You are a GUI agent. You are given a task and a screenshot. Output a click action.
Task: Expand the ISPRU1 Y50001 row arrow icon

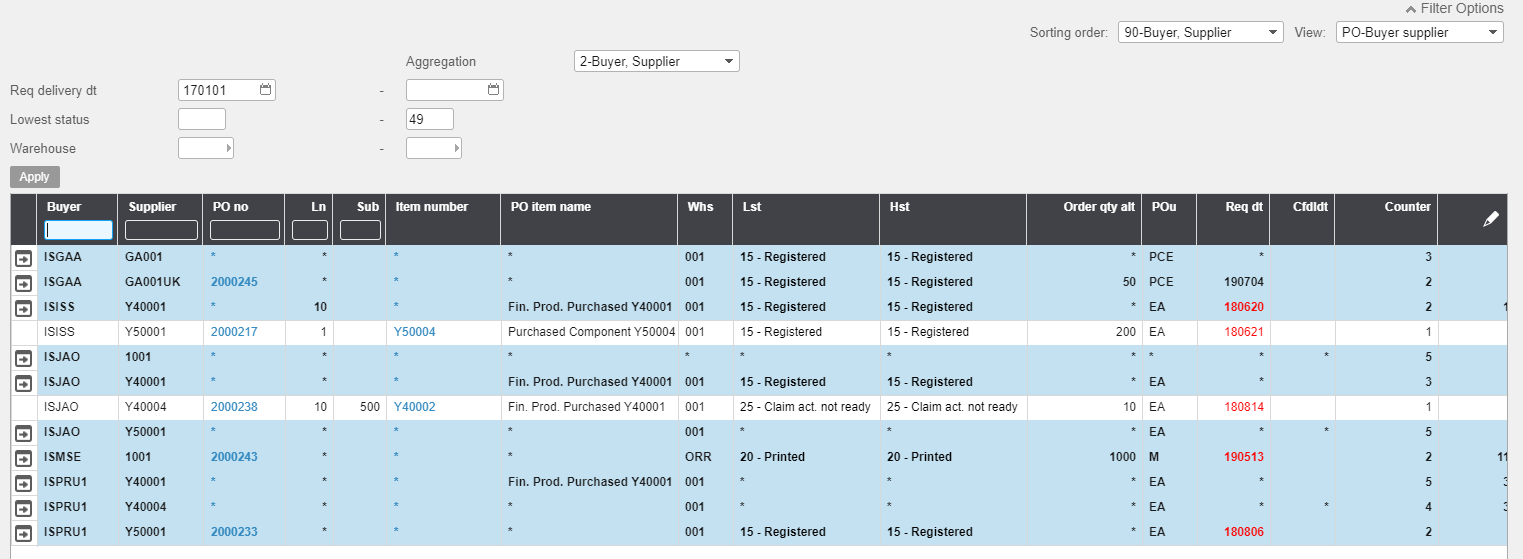click(24, 533)
